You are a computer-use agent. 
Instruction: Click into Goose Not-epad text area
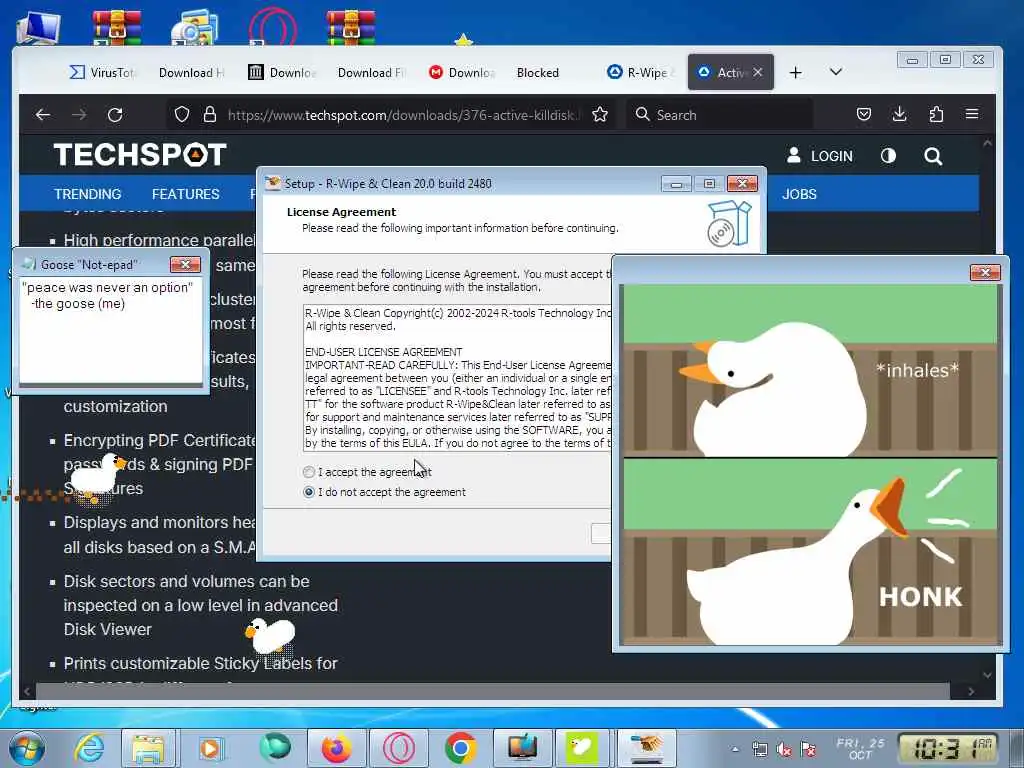click(x=111, y=330)
